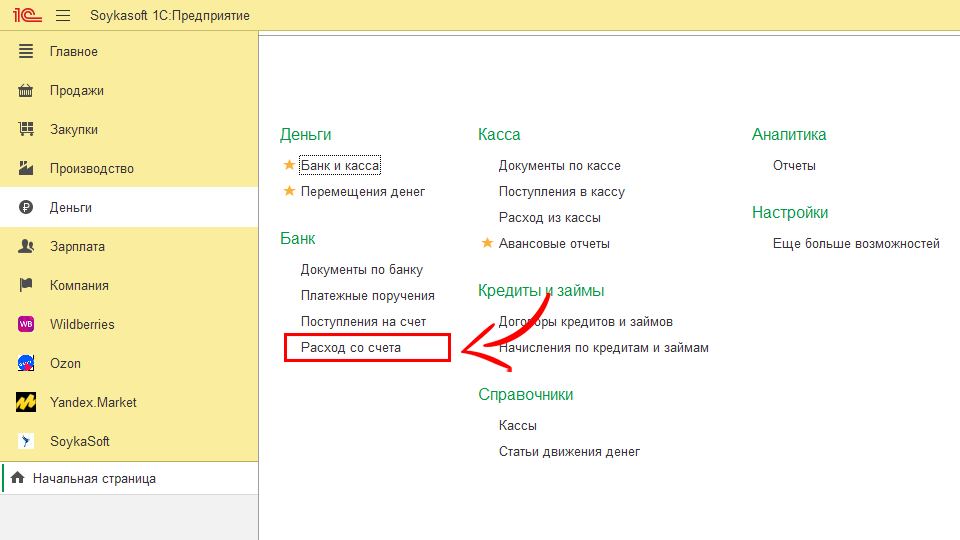Open Расход со счета
The image size is (960, 540).
pyautogui.click(x=351, y=348)
